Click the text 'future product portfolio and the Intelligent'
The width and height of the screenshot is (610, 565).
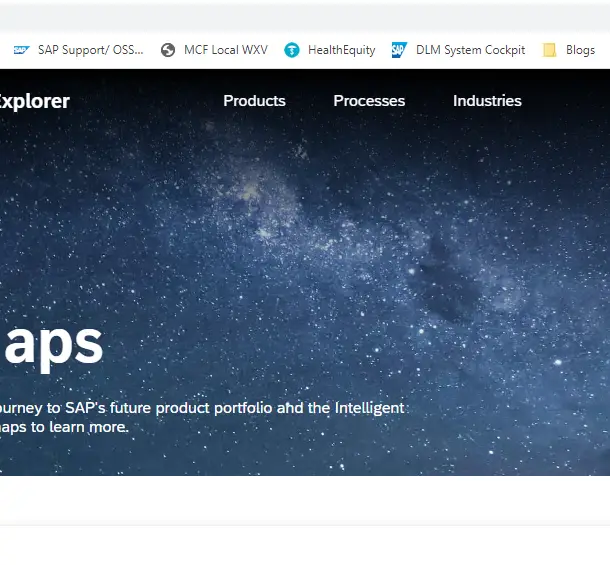[257, 408]
